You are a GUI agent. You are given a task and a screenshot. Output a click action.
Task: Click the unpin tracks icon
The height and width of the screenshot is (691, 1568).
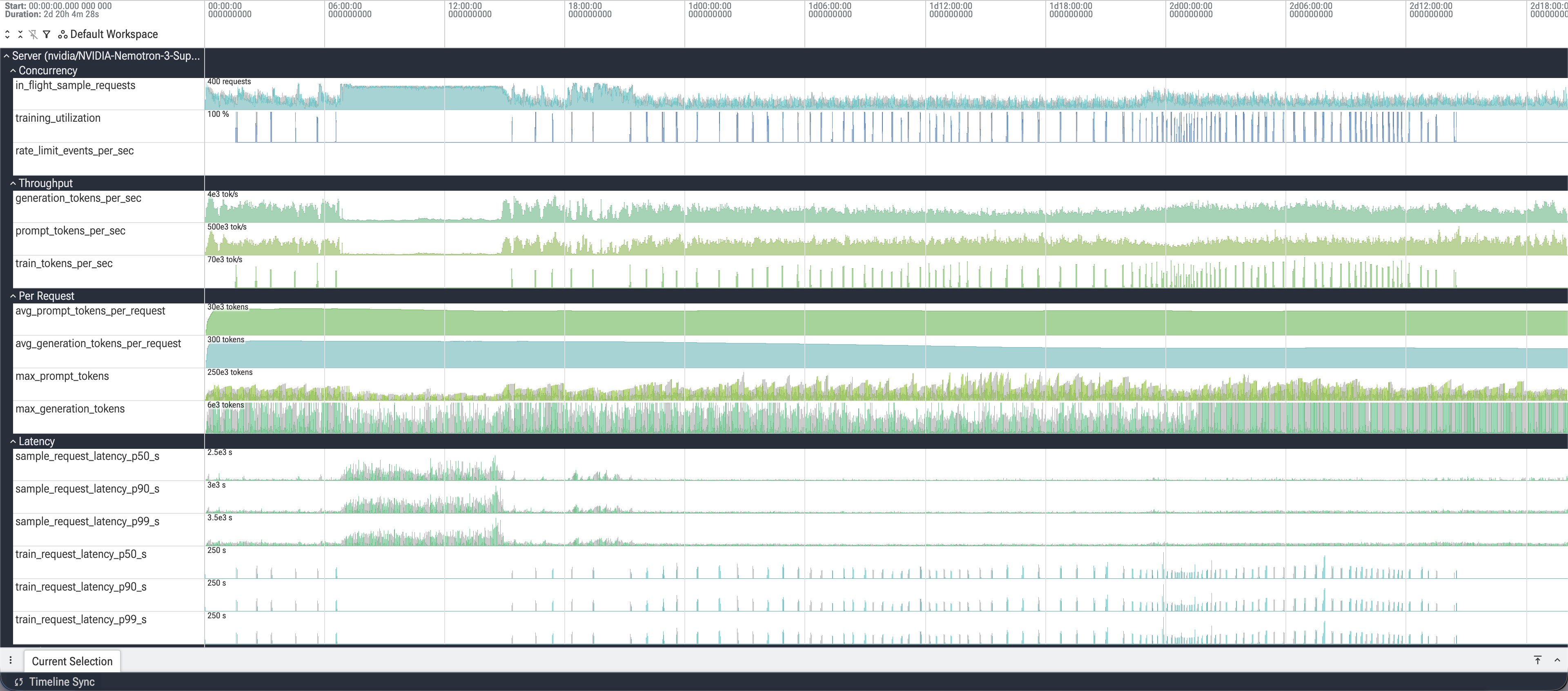(33, 35)
